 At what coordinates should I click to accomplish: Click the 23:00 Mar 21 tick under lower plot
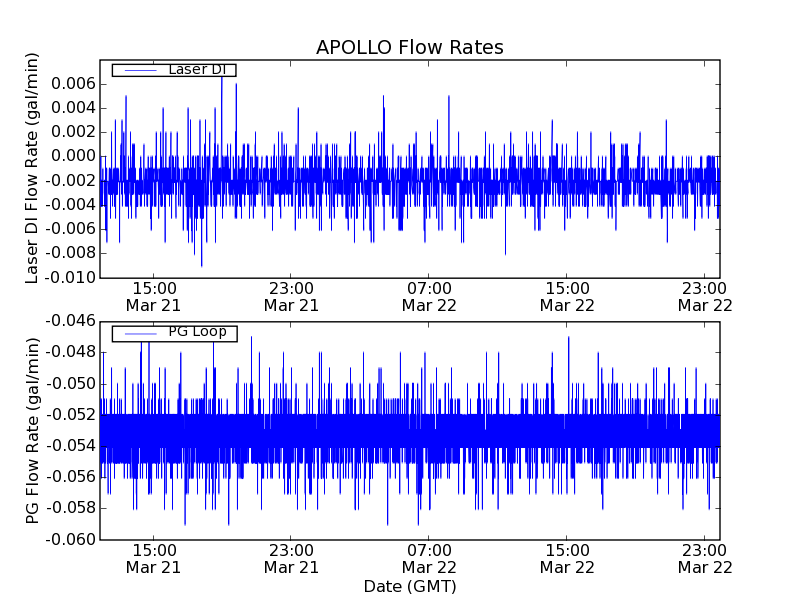[x=291, y=558]
